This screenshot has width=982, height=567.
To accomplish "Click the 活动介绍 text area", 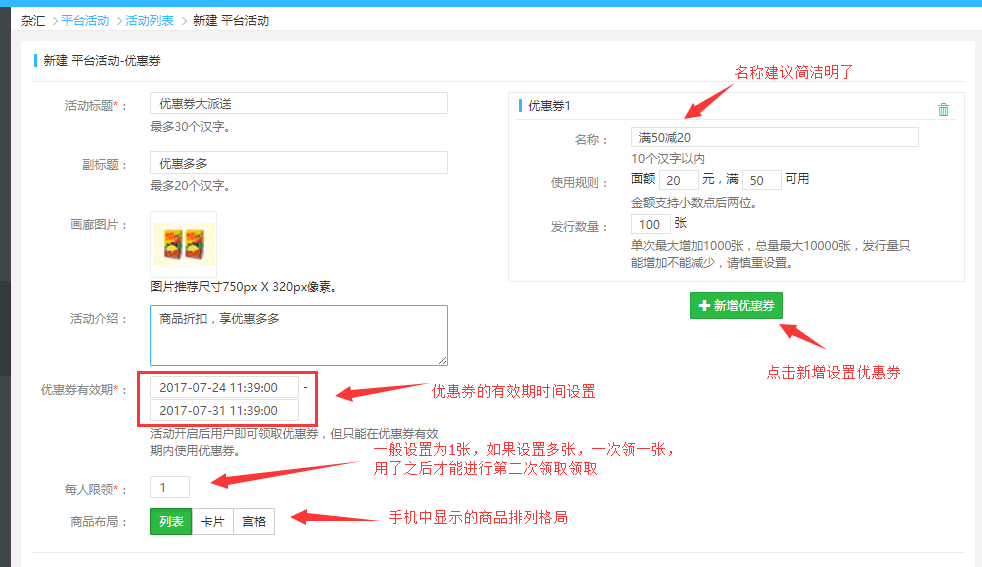I will click(298, 335).
